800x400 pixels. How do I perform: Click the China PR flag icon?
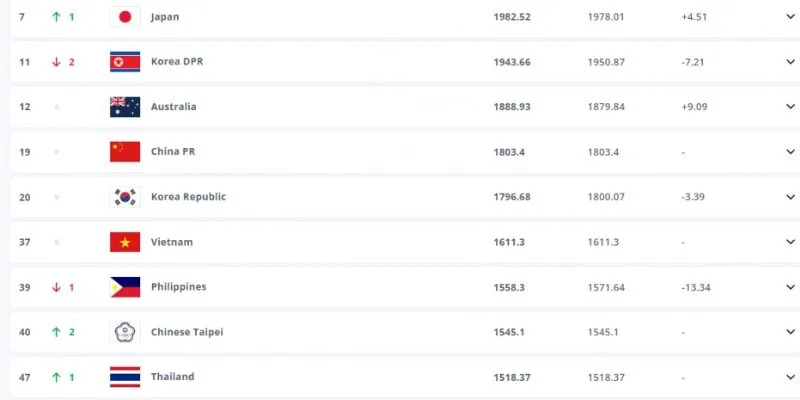pyautogui.click(x=125, y=152)
